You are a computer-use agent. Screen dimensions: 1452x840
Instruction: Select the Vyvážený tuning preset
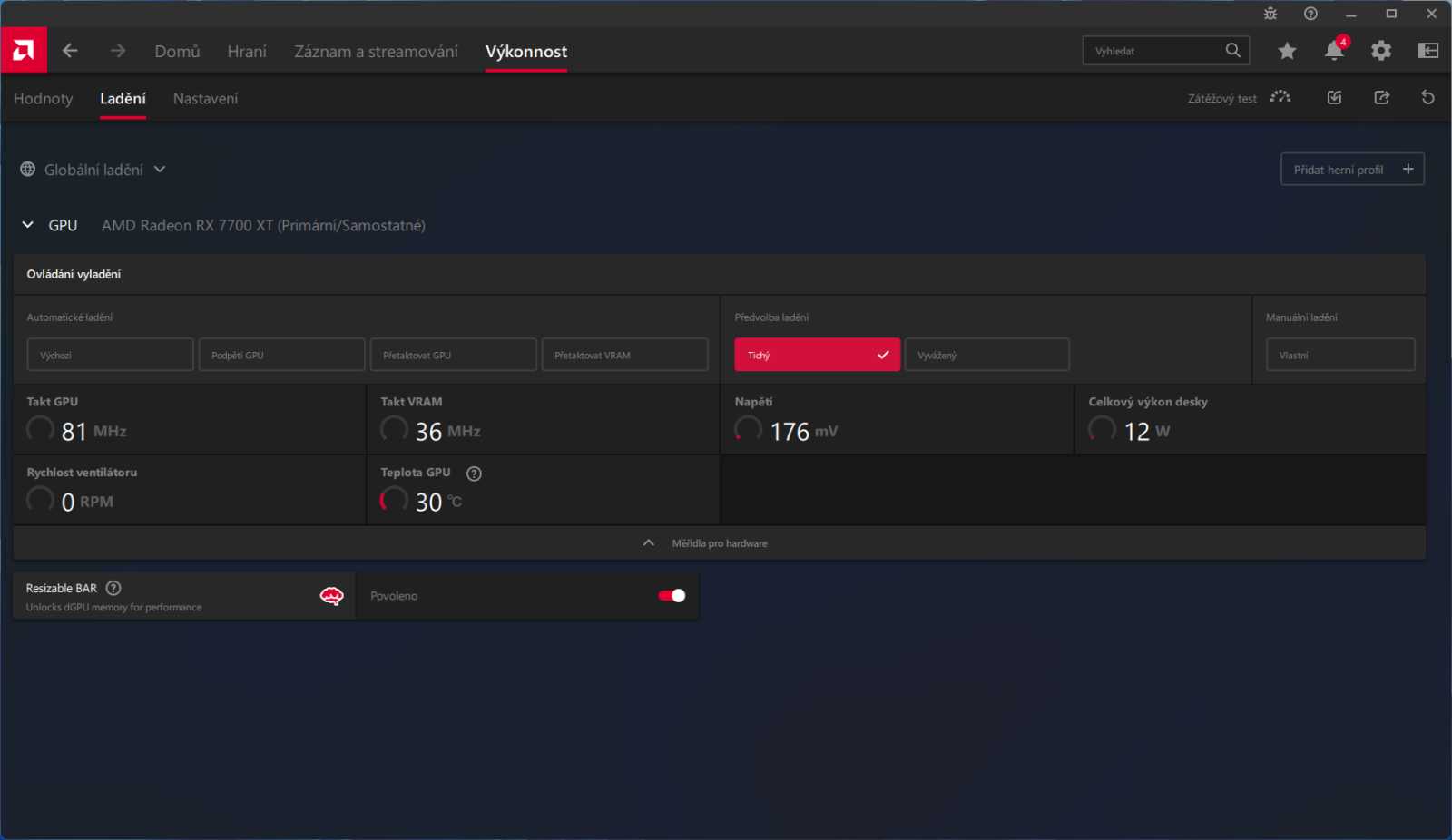987,355
